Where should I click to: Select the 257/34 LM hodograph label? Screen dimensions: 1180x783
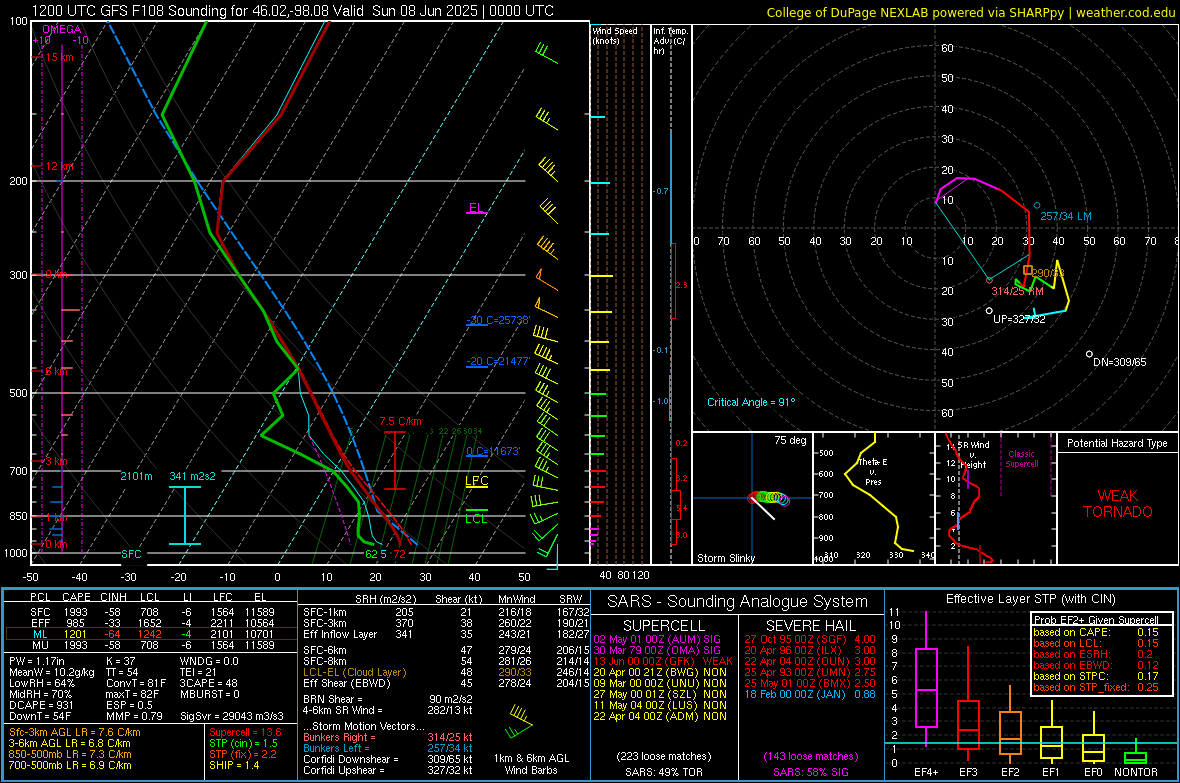coord(1066,216)
